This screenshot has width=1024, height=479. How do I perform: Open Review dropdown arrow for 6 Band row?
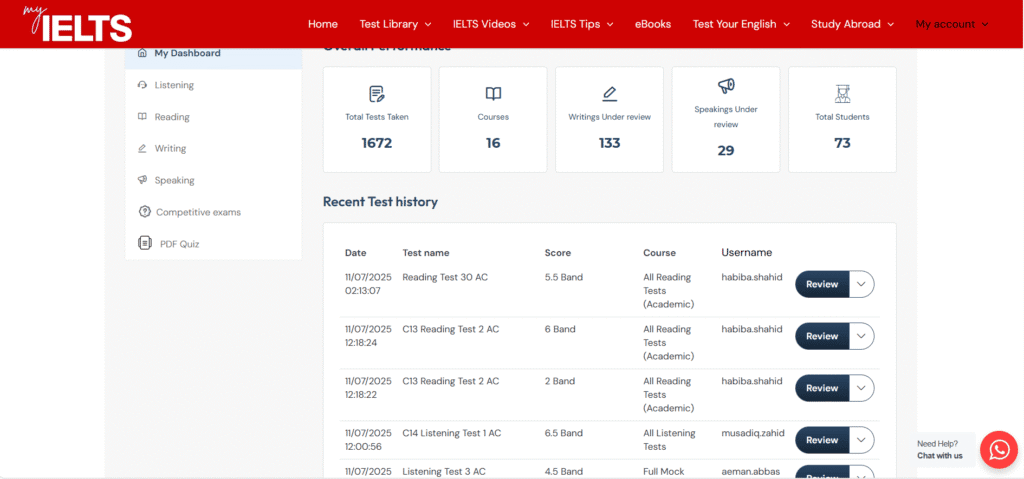pos(861,336)
